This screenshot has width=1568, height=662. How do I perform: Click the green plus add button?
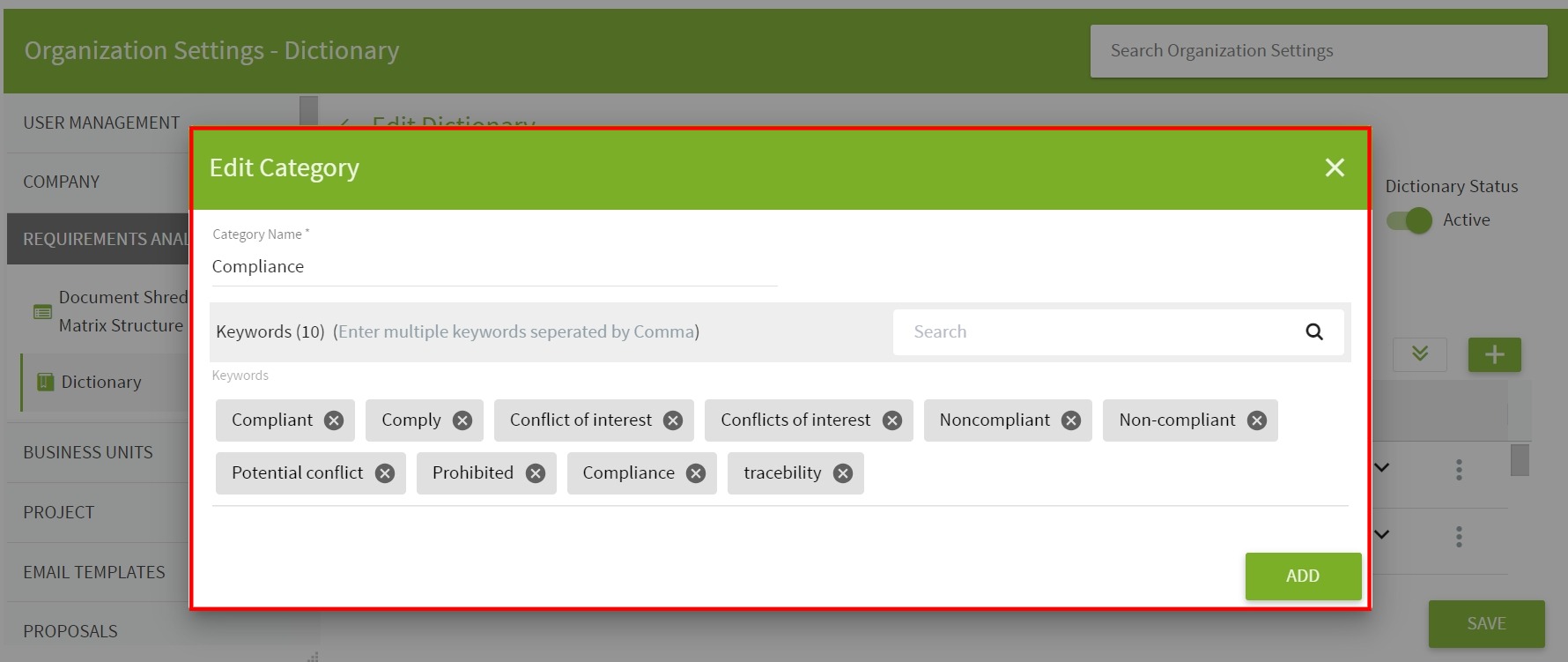(x=1494, y=354)
